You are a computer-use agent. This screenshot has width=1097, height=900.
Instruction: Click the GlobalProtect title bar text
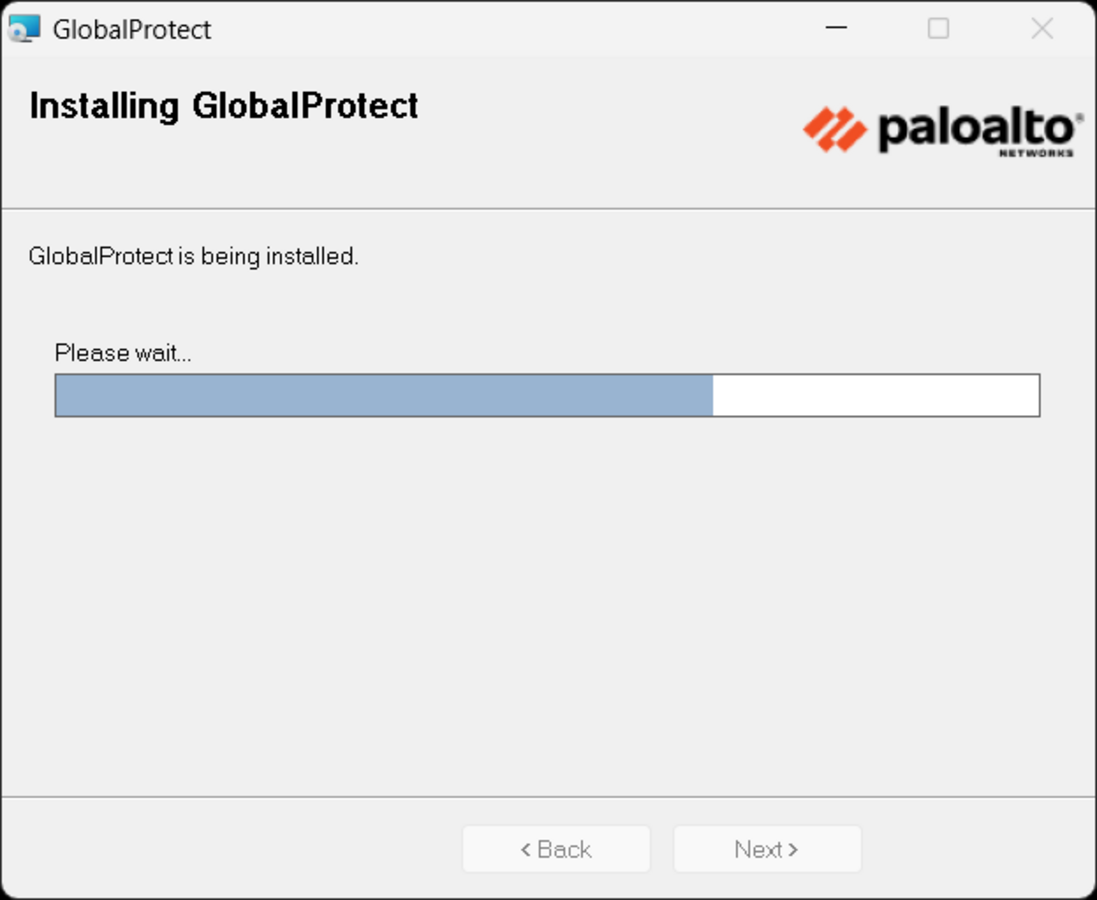(x=132, y=29)
